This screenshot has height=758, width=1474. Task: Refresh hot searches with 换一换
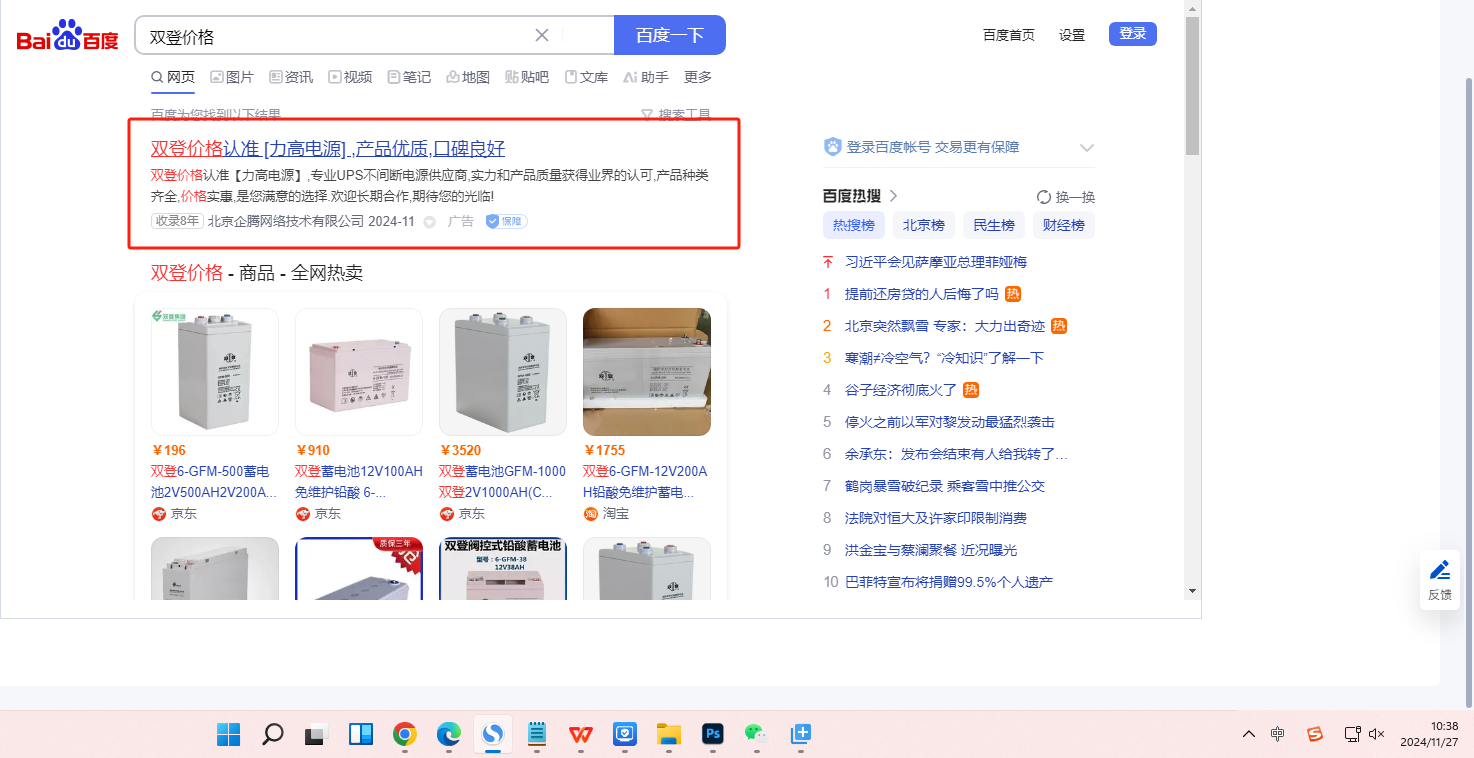[1066, 197]
